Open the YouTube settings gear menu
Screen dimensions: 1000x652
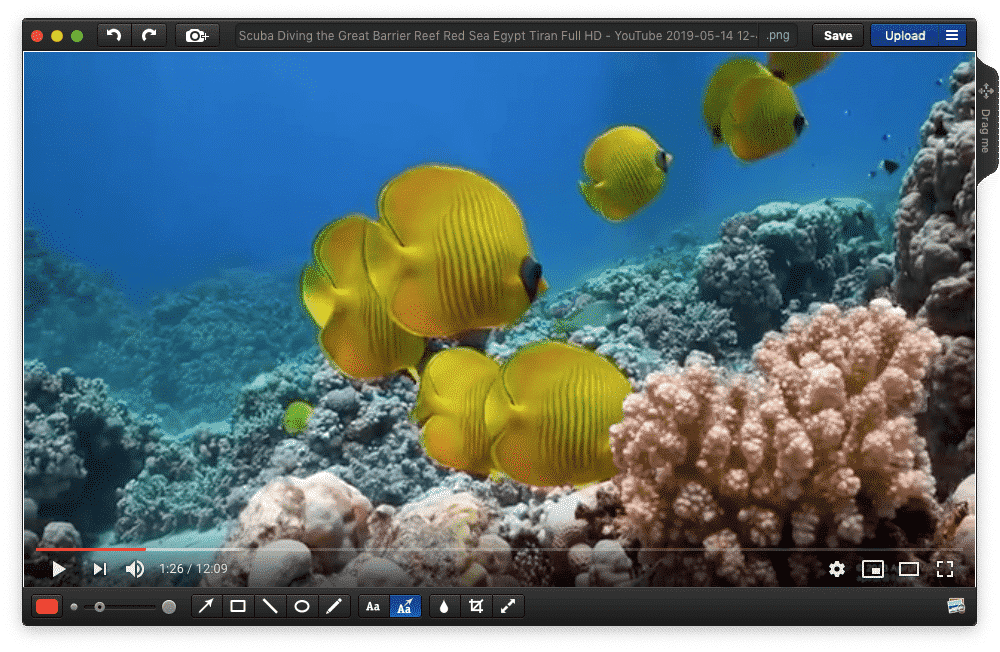click(x=837, y=568)
